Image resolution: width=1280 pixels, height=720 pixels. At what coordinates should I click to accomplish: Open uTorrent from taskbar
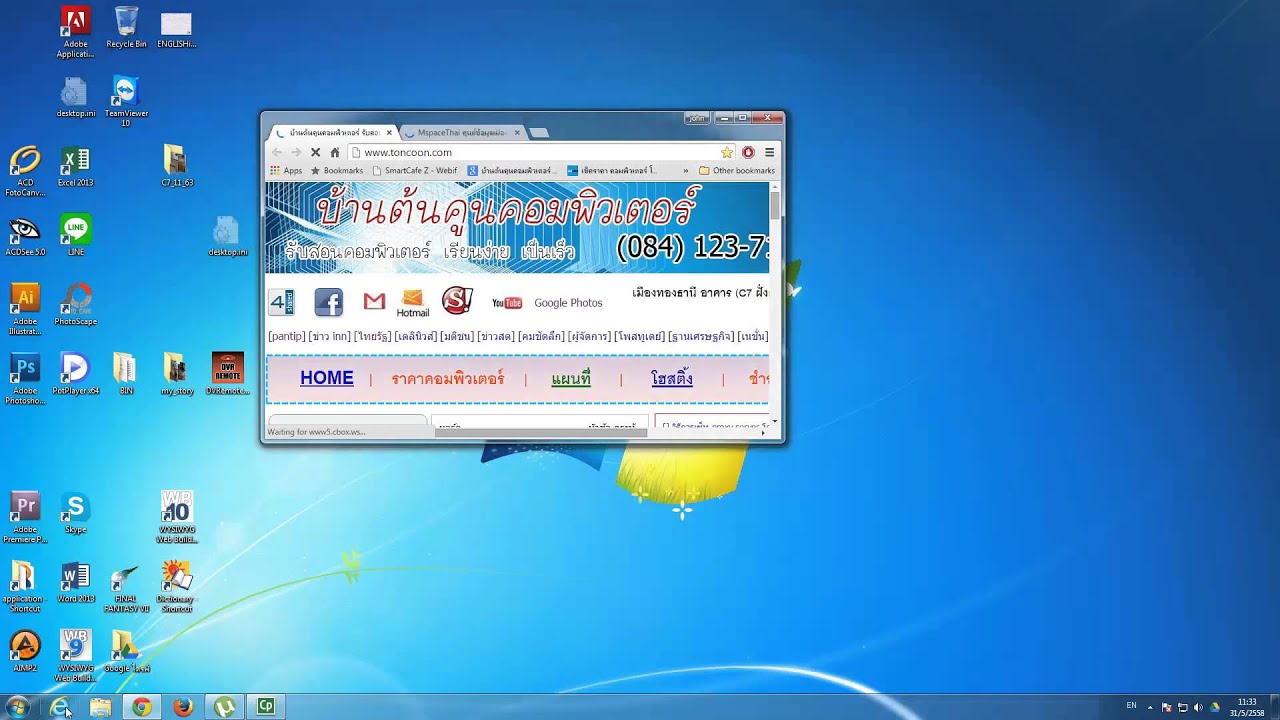224,707
